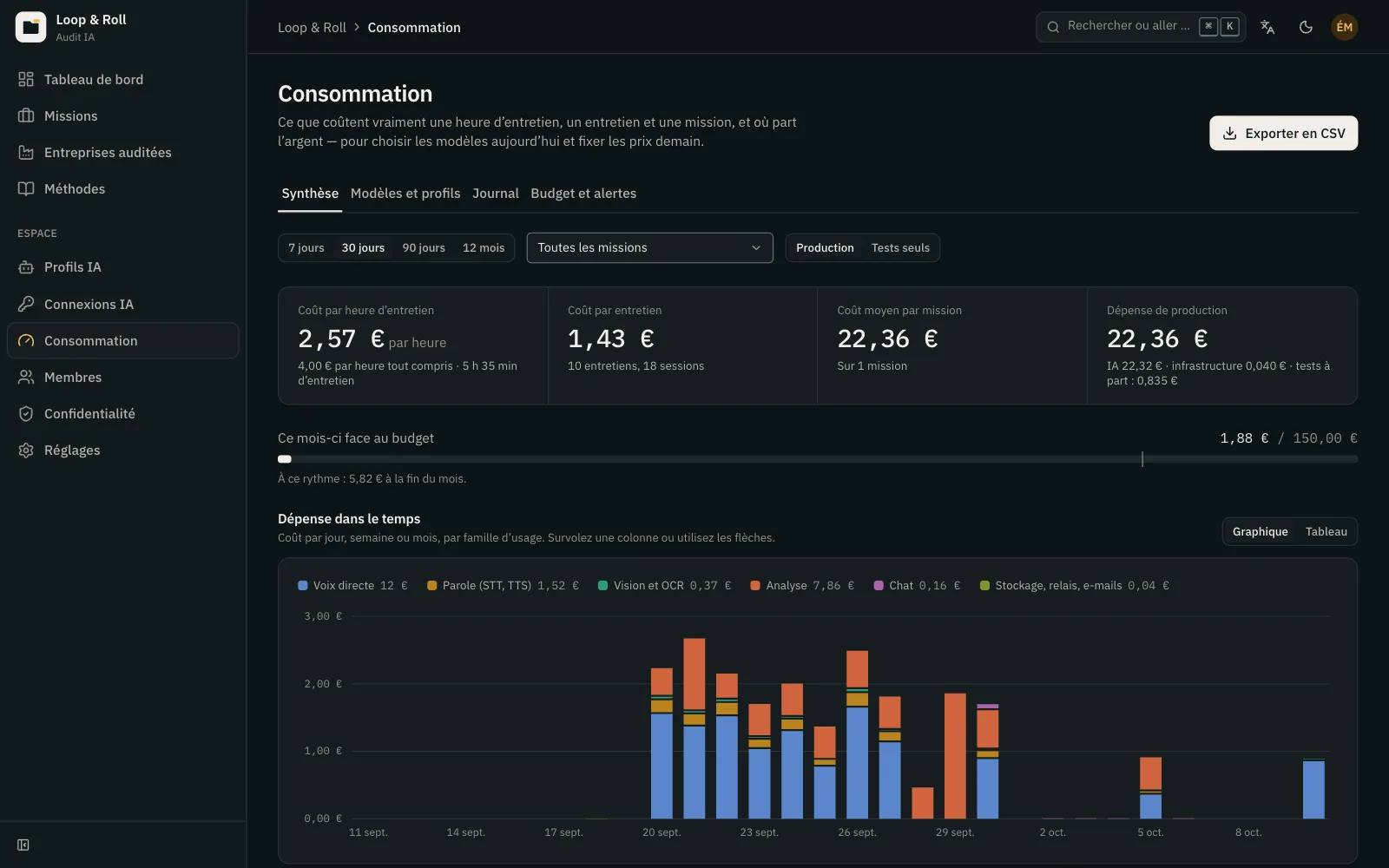Select the 12 mois period
Viewport: 1389px width, 868px height.
point(484,247)
